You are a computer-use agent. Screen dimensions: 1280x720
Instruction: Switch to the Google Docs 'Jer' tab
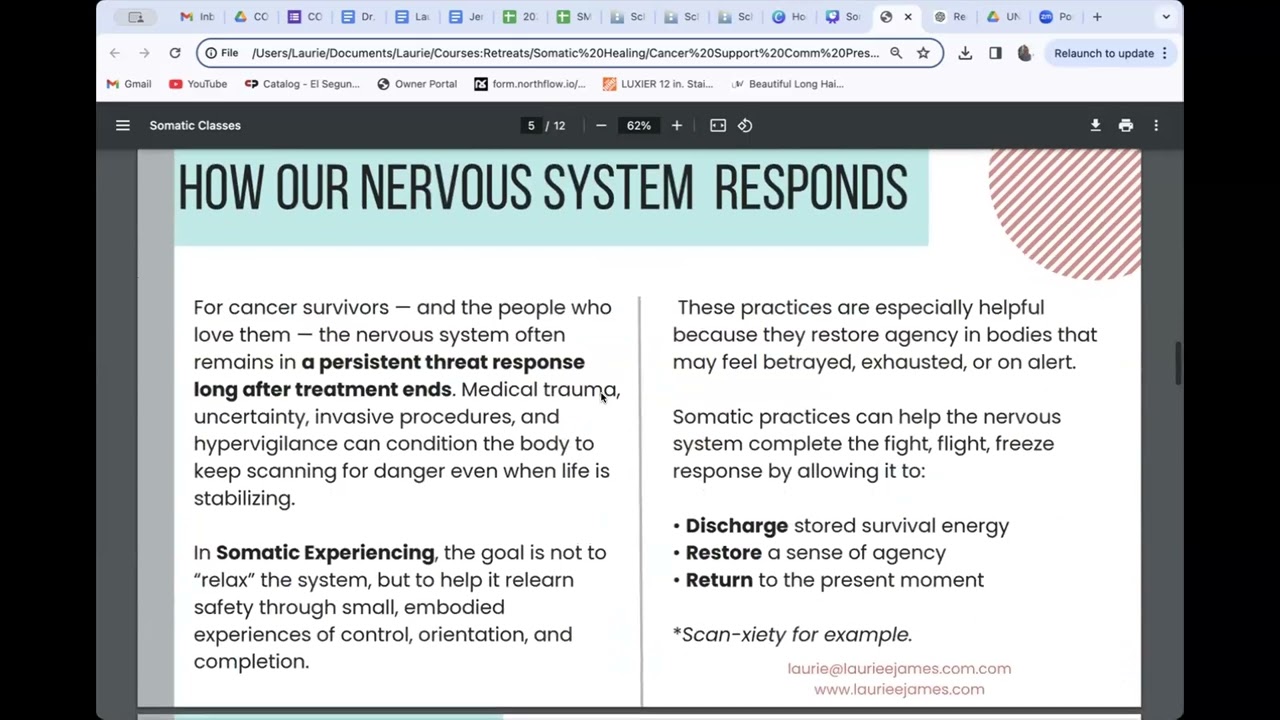(x=466, y=17)
